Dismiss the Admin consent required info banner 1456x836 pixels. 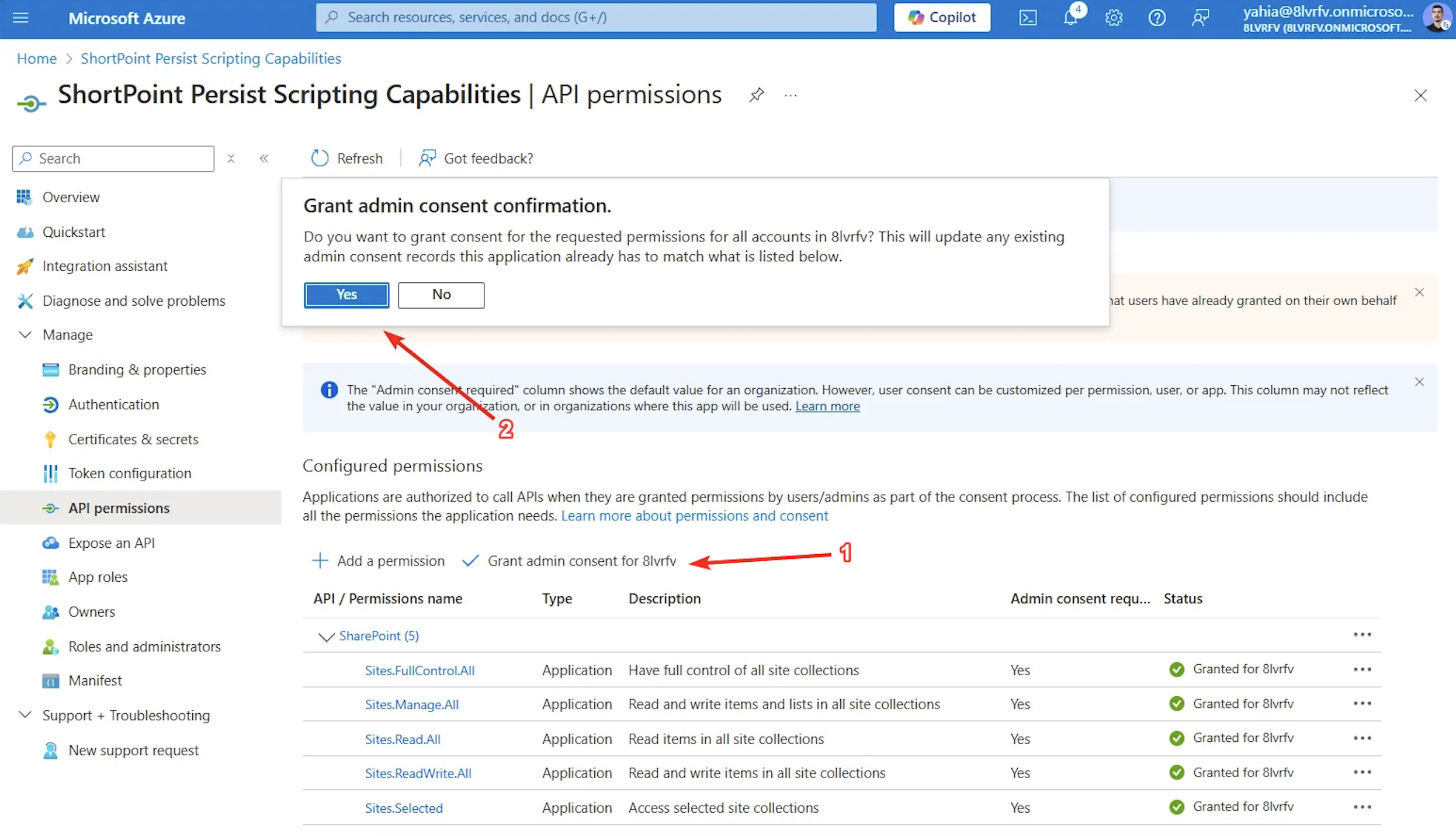pos(1419,382)
